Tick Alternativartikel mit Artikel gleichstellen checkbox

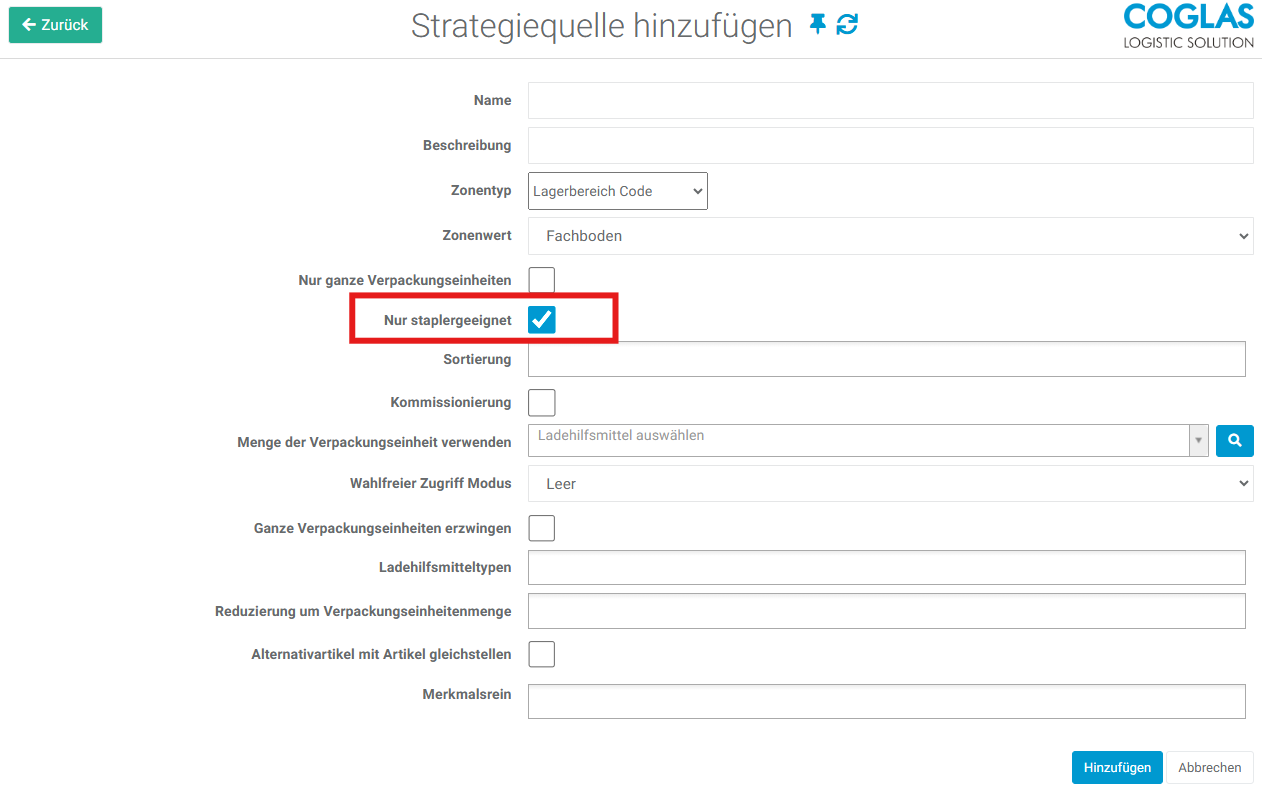pos(541,654)
